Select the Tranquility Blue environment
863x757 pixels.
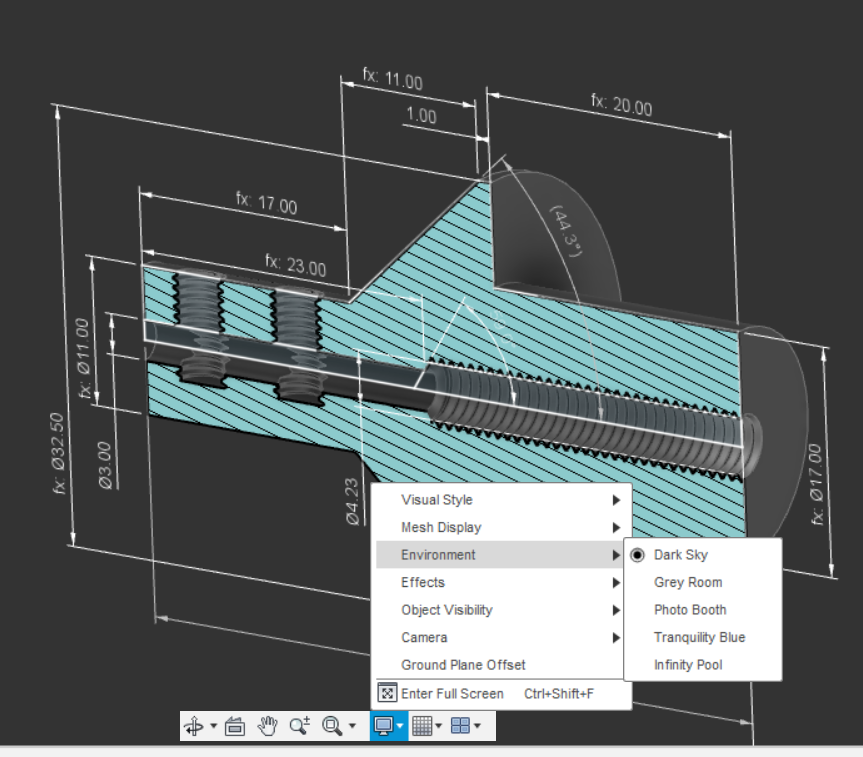[x=702, y=638]
